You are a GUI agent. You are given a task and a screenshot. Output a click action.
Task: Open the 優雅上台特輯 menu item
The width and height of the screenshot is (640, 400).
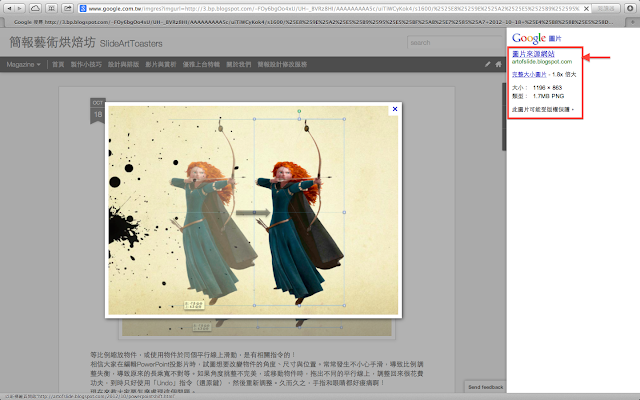201,64
